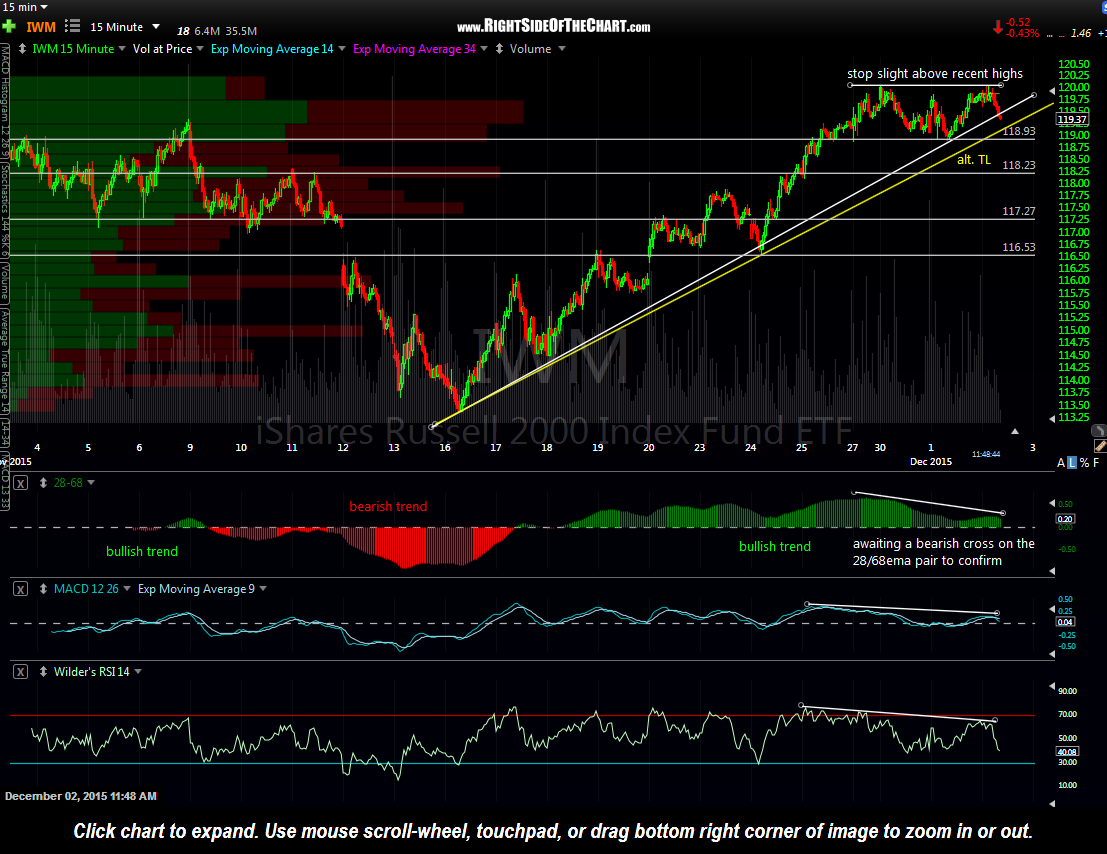Toggle the A auto scale option
1107x854 pixels.
[1061, 462]
